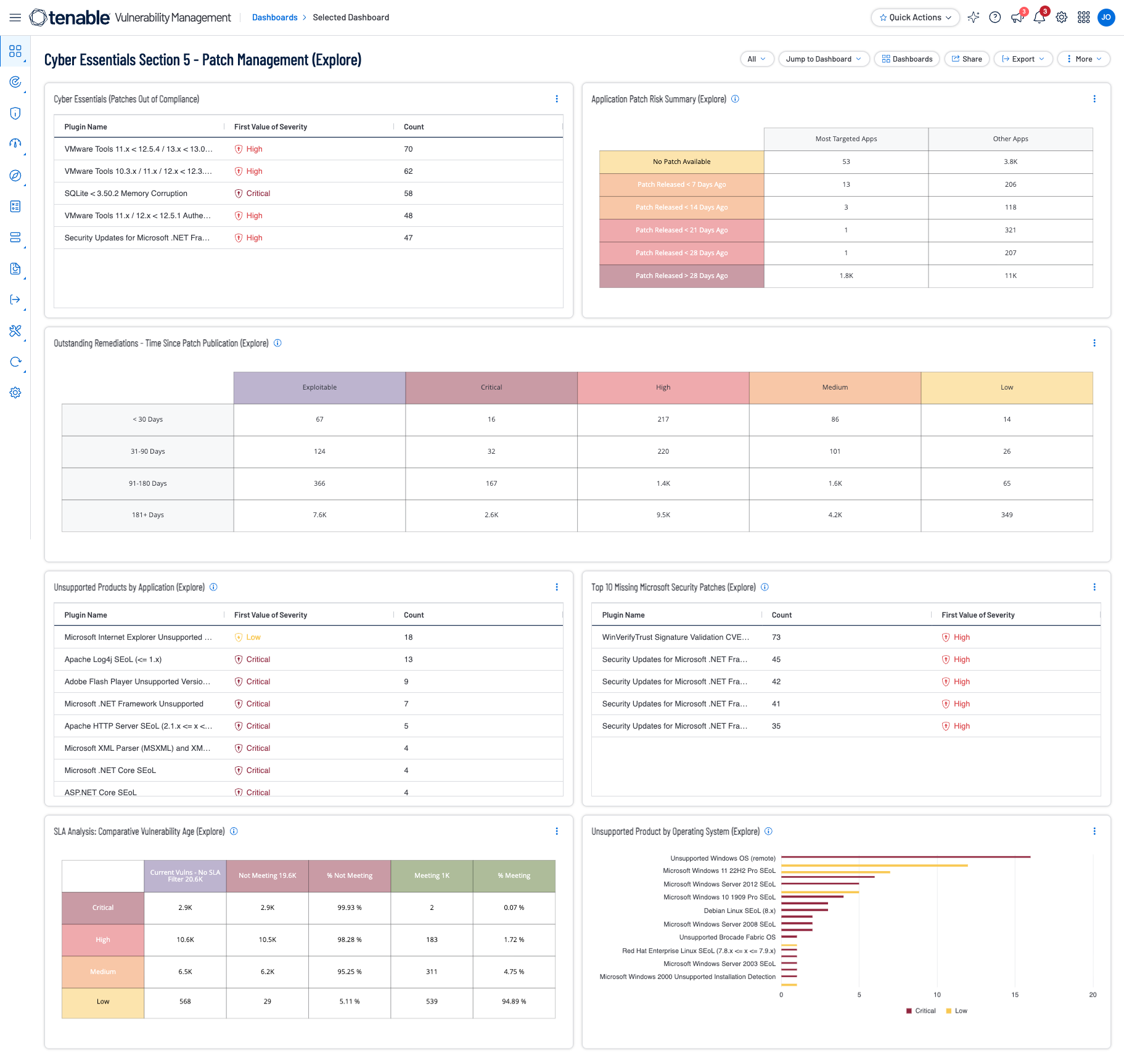Open the notifications bell icon
The image size is (1124, 1064).
tap(1039, 17)
